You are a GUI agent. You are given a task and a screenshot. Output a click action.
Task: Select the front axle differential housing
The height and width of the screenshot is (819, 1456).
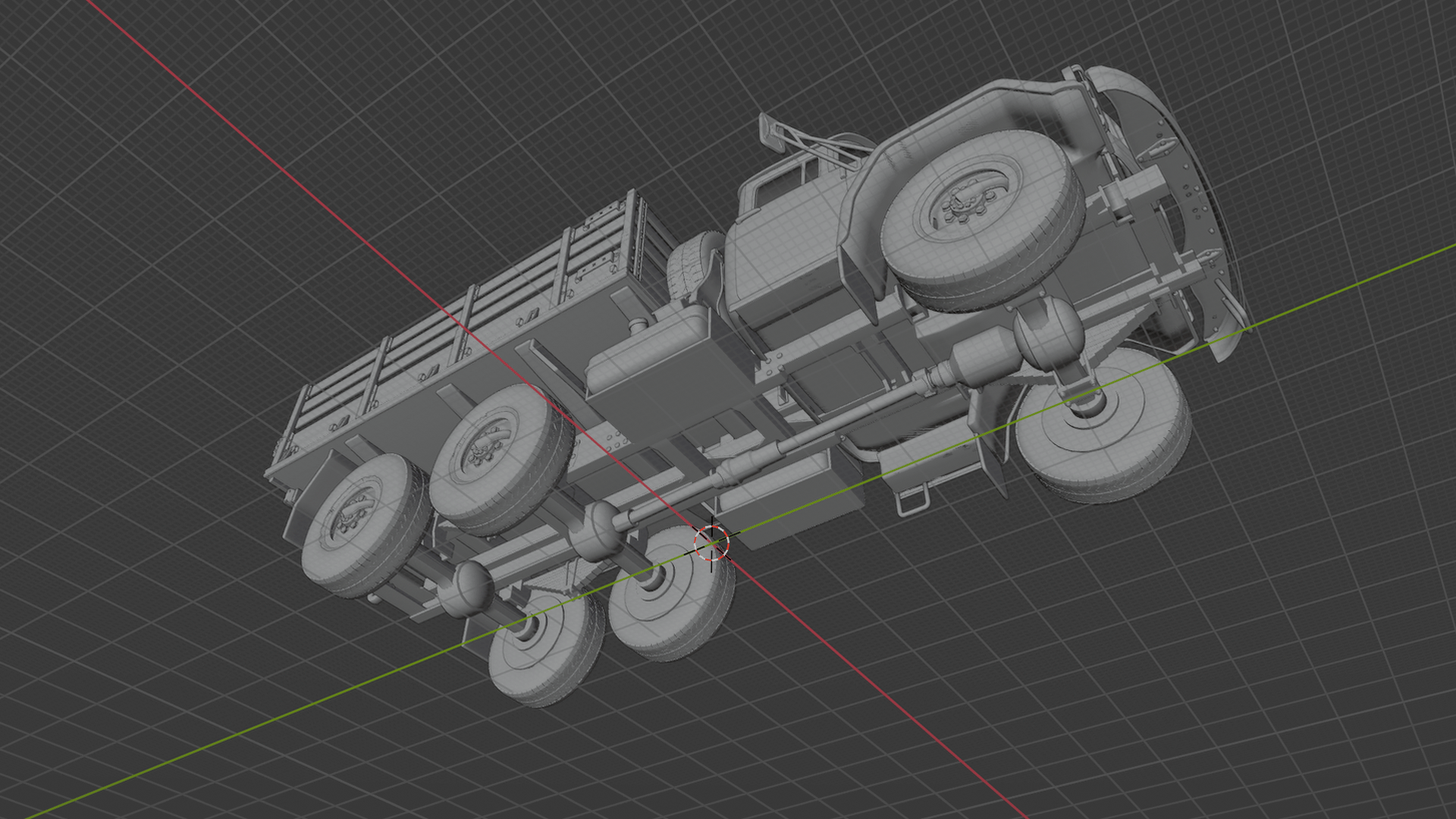(1049, 334)
